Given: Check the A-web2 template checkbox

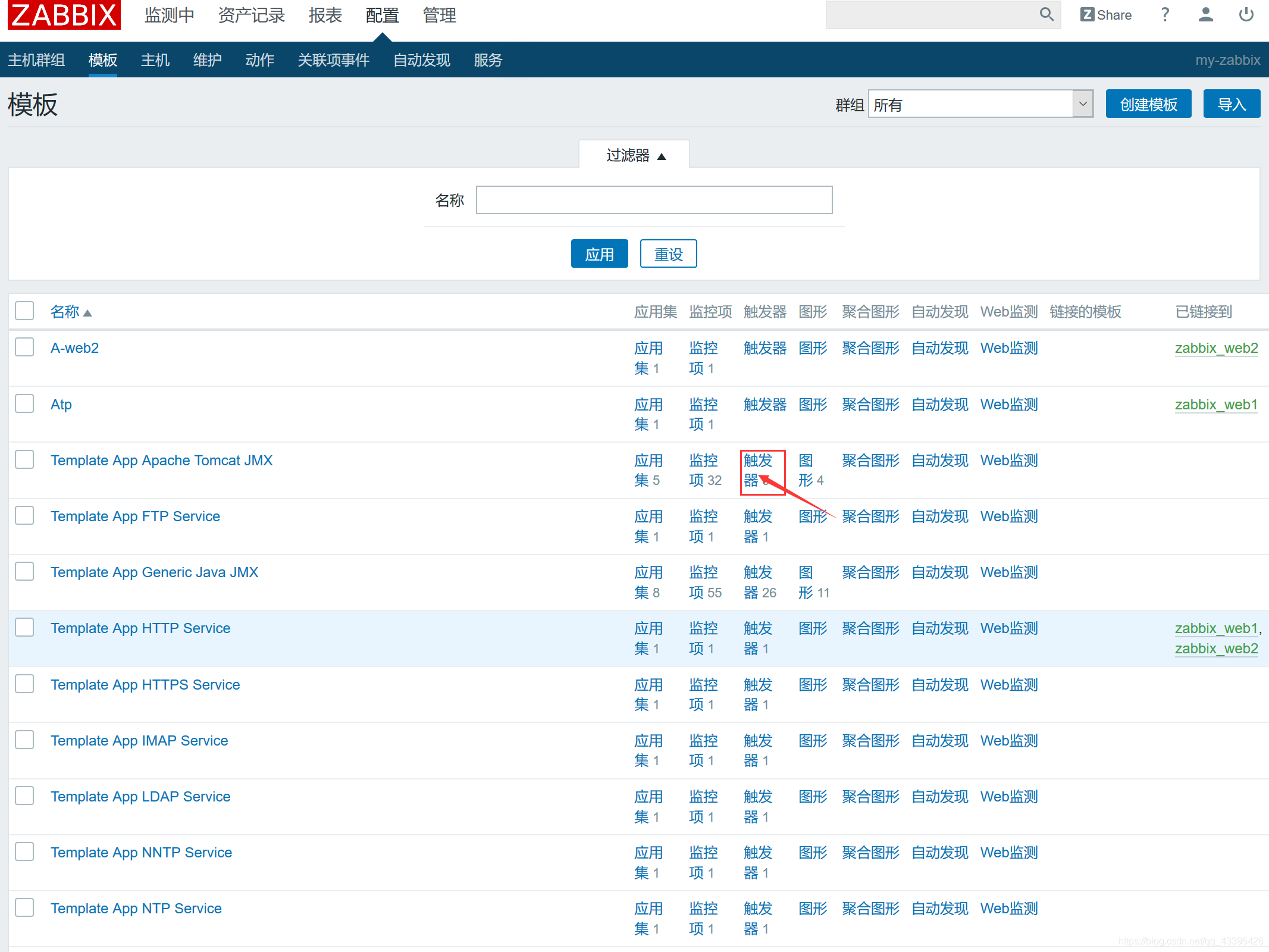Looking at the screenshot, I should point(24,347).
